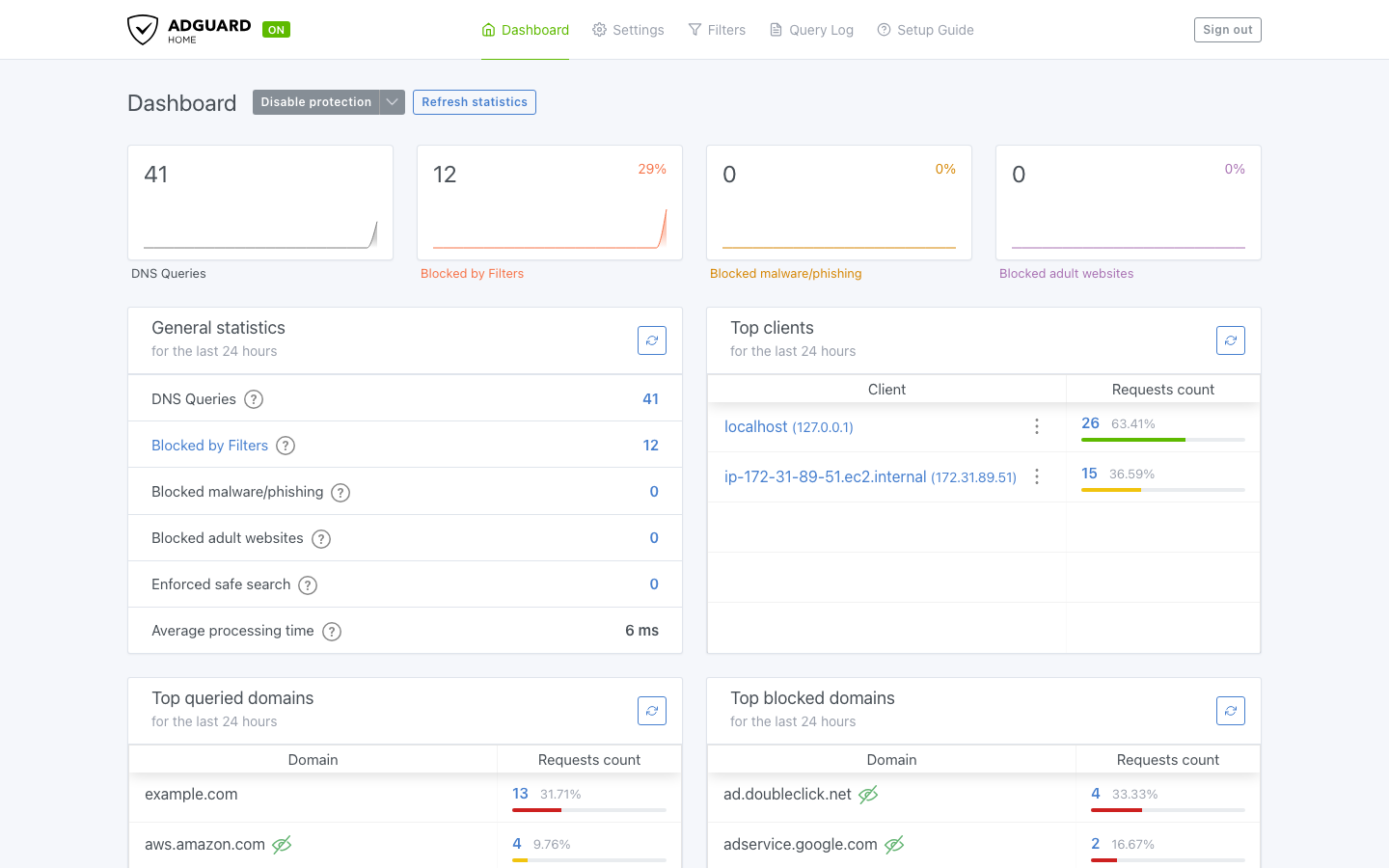Click the Blocked by Filters count 12
The image size is (1389, 868).
pos(651,446)
